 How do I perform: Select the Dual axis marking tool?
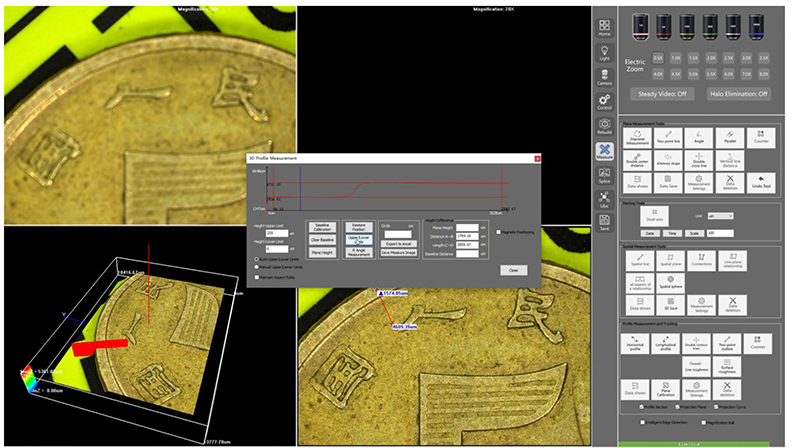(x=655, y=216)
